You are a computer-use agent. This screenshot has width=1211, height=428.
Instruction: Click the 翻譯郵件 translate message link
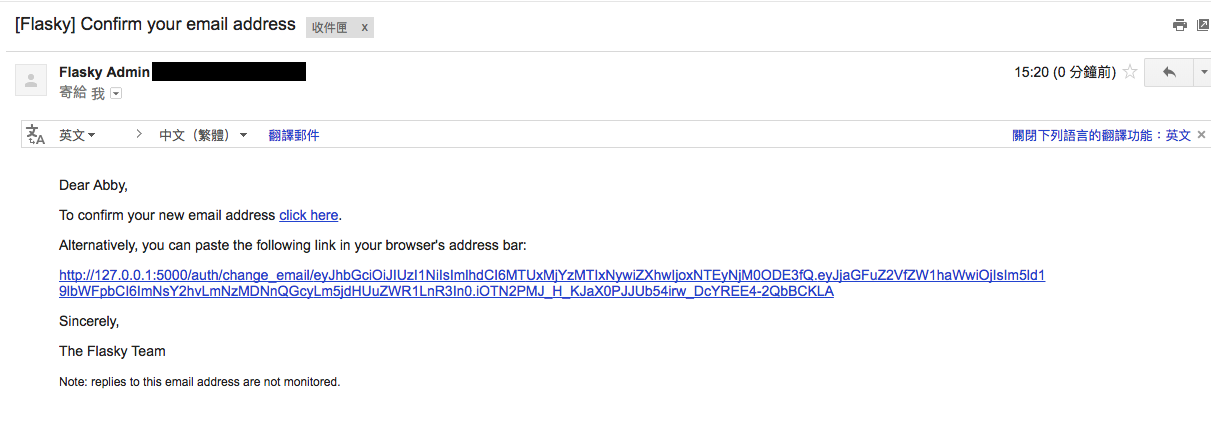coord(294,135)
